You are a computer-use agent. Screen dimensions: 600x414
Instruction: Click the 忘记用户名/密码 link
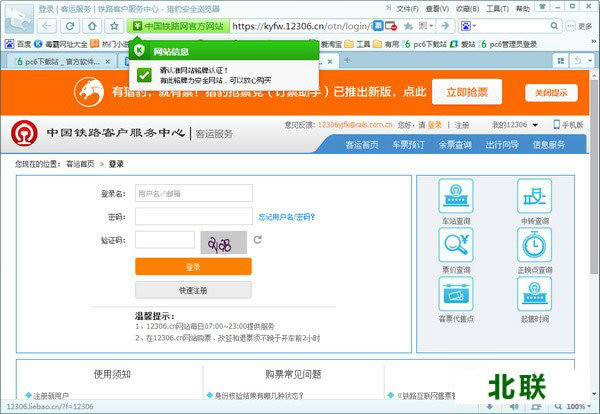(286, 216)
